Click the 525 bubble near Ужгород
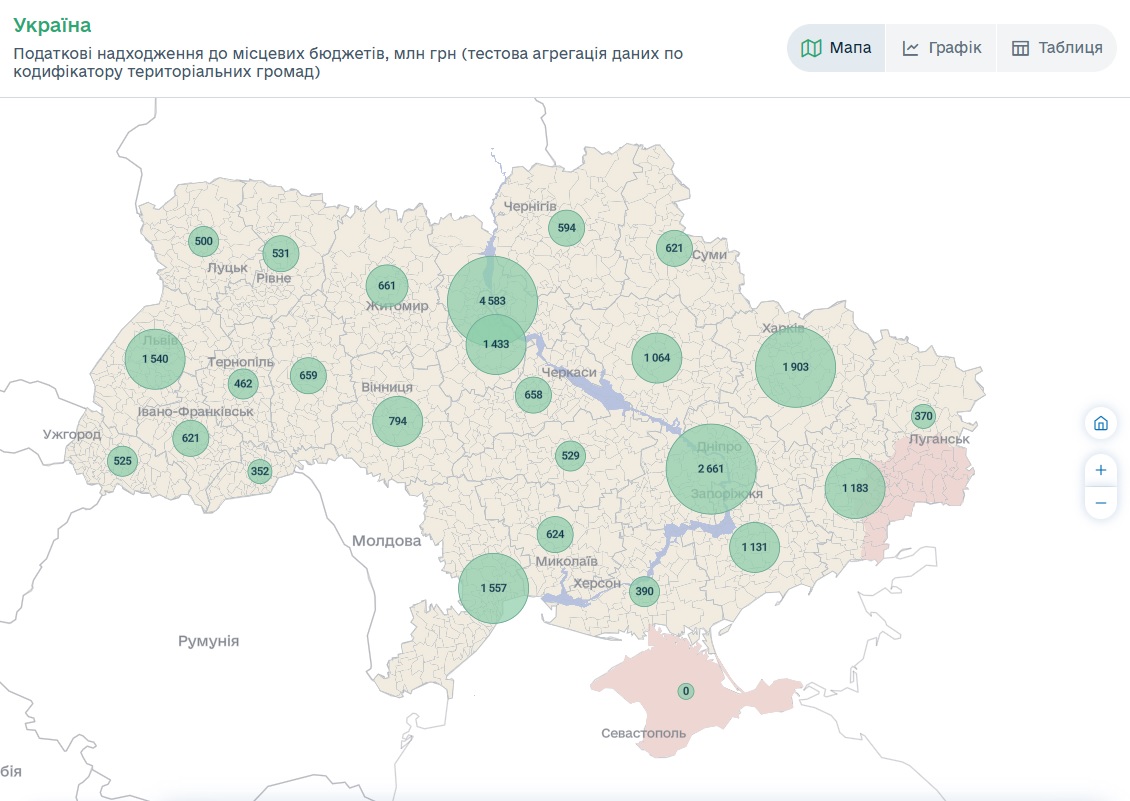The image size is (1130, 801). coord(123,461)
